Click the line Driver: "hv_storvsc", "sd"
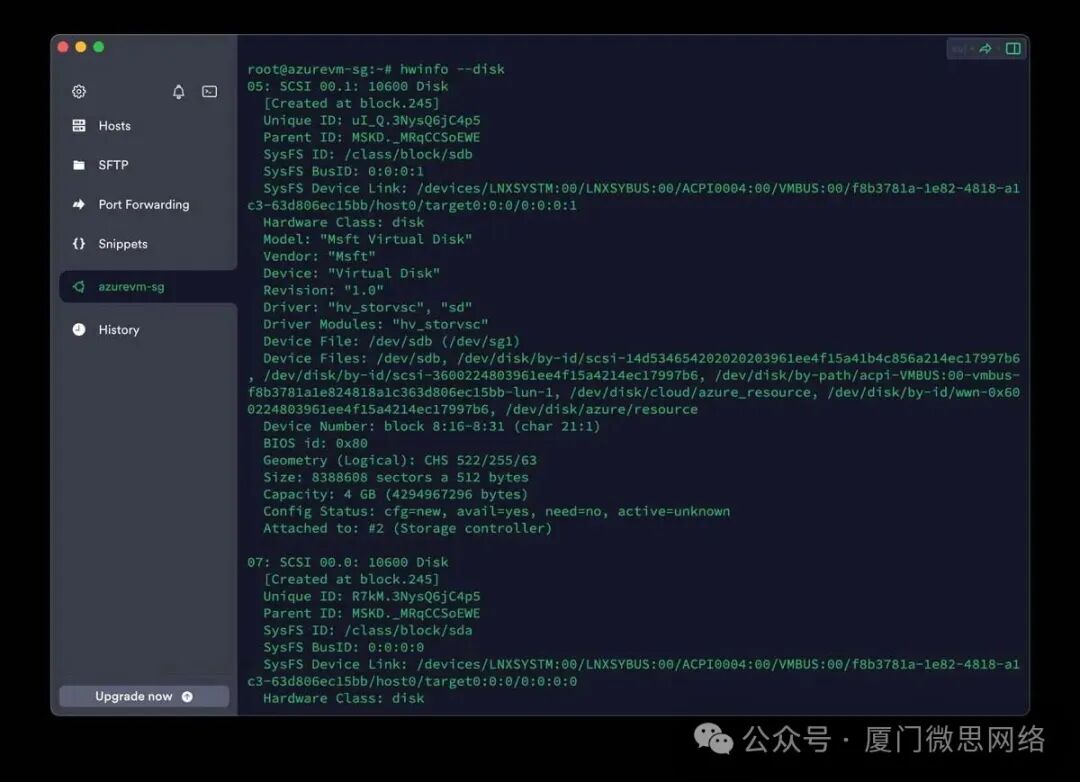The height and width of the screenshot is (782, 1080). point(368,307)
